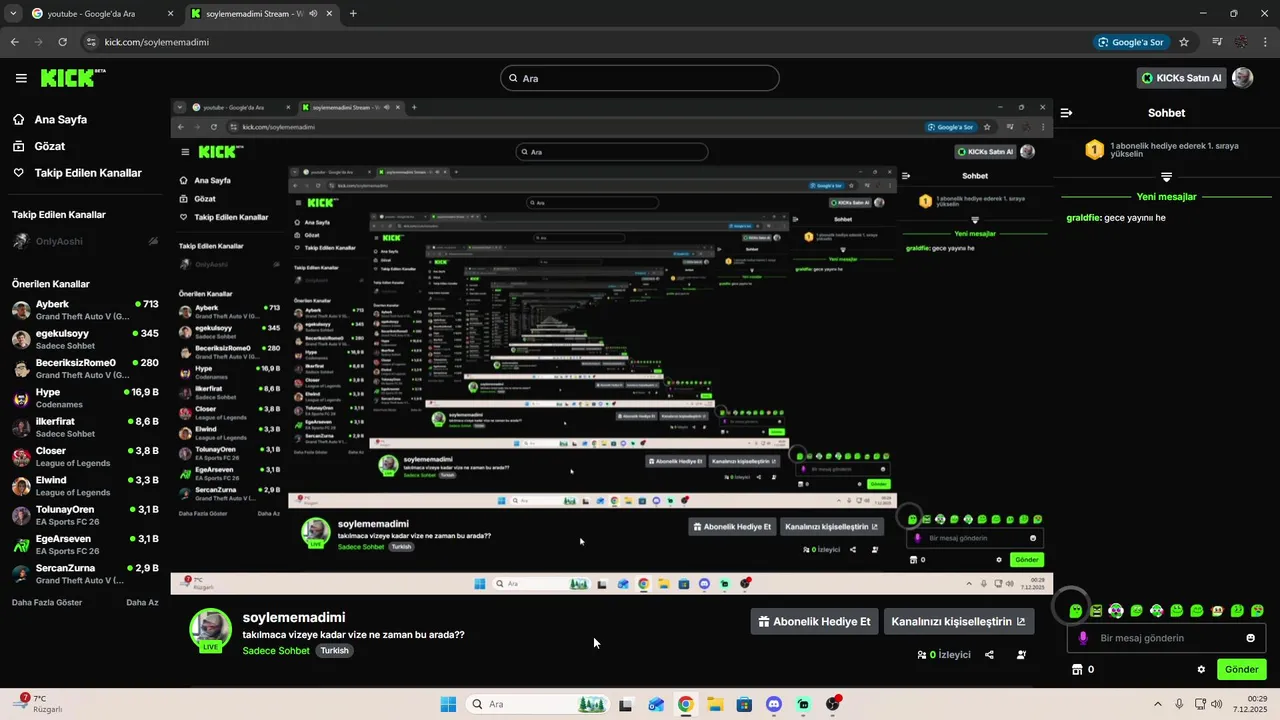The width and height of the screenshot is (1280, 720).
Task: Open the Windows Start menu
Action: (x=449, y=704)
